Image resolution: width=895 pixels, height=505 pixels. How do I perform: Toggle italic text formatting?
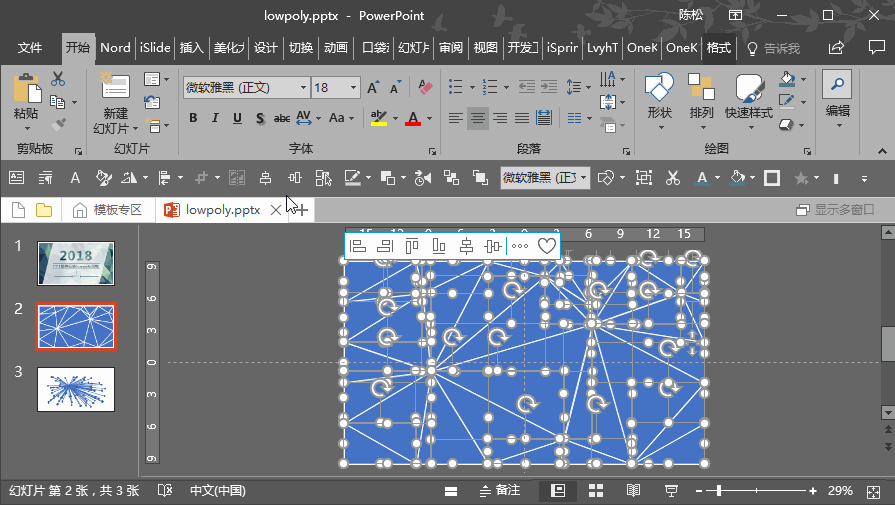pyautogui.click(x=215, y=118)
